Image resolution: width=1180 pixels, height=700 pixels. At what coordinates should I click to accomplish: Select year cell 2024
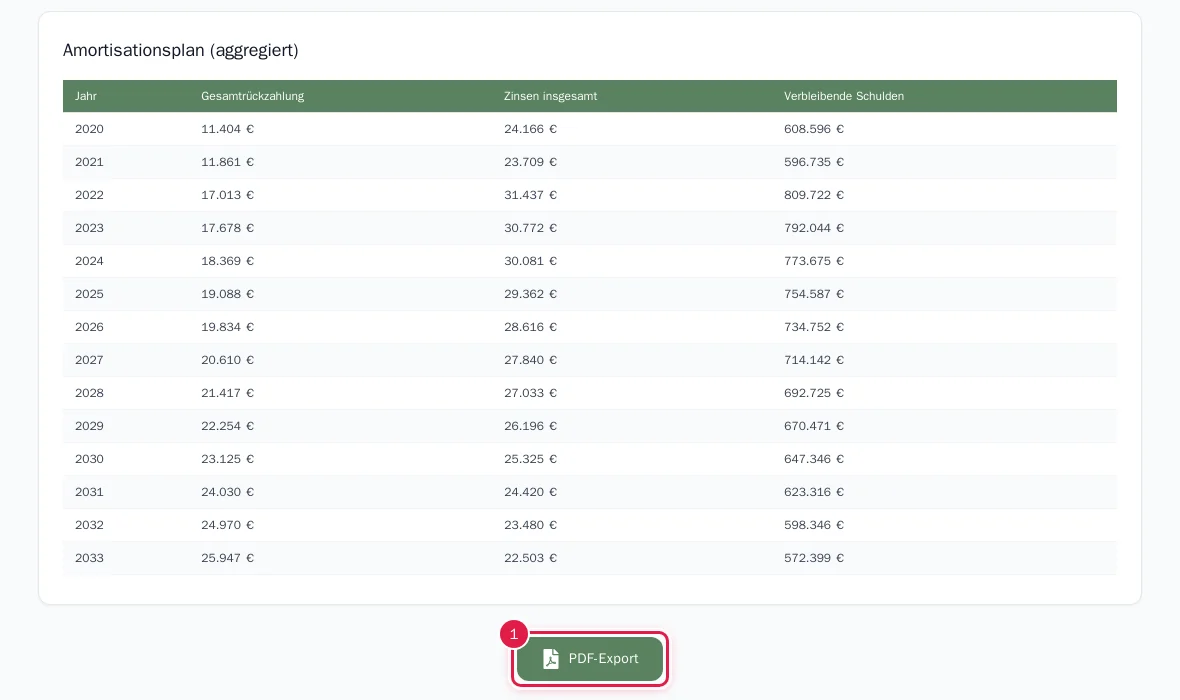(x=90, y=261)
